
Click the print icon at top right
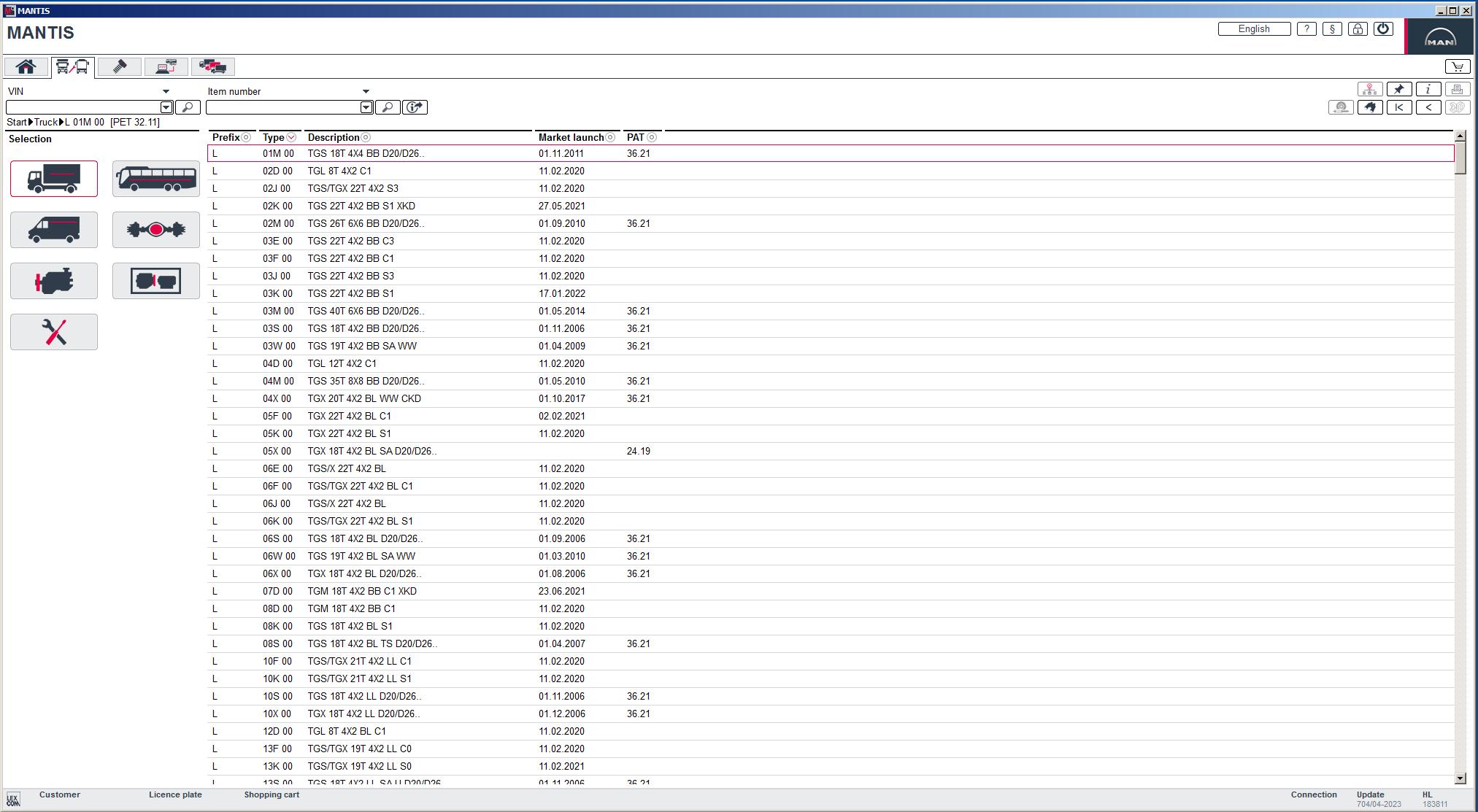coord(1457,88)
